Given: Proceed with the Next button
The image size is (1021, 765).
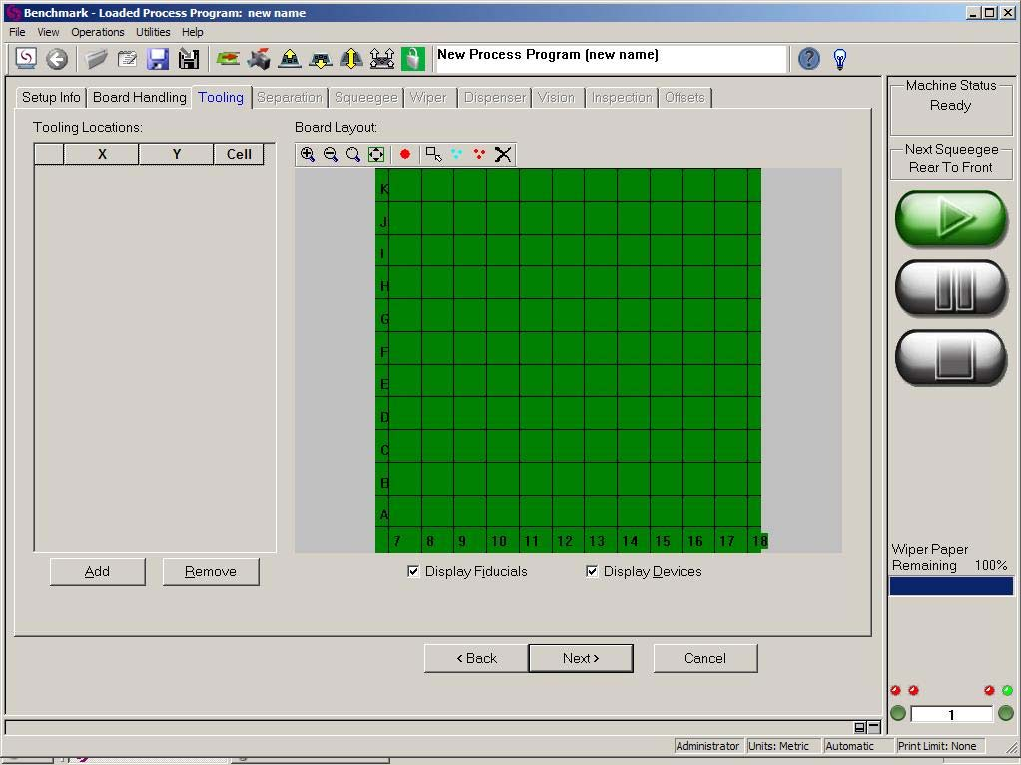Looking at the screenshot, I should [x=581, y=658].
